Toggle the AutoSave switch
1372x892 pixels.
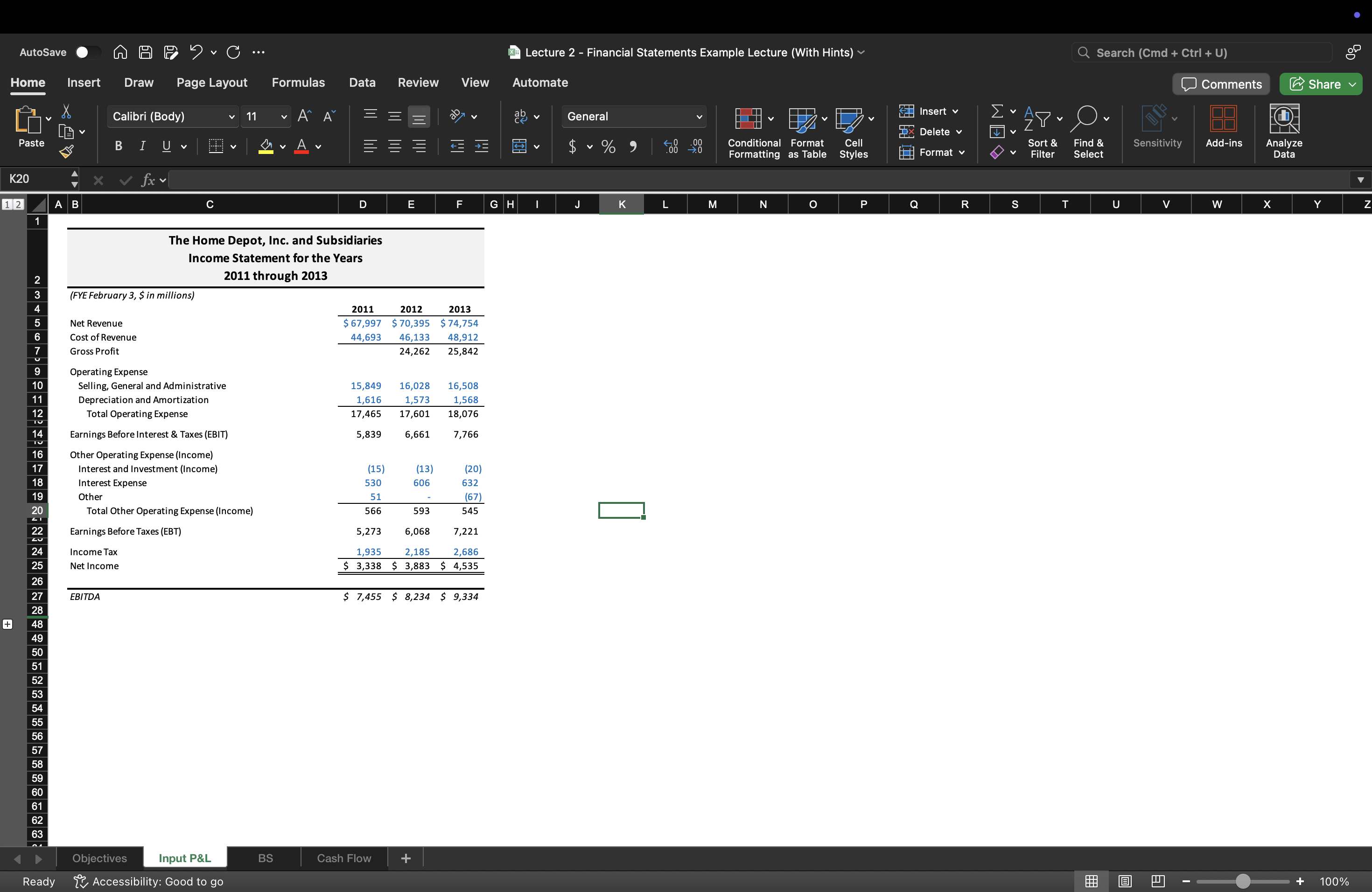pyautogui.click(x=87, y=52)
